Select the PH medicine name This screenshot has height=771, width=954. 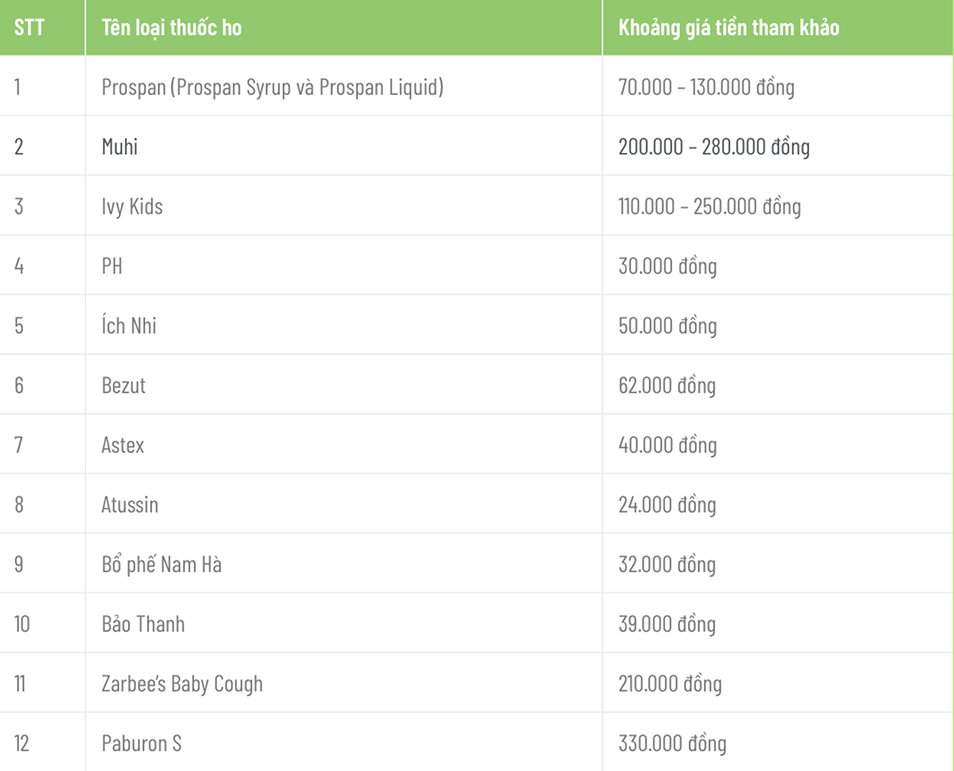click(112, 267)
